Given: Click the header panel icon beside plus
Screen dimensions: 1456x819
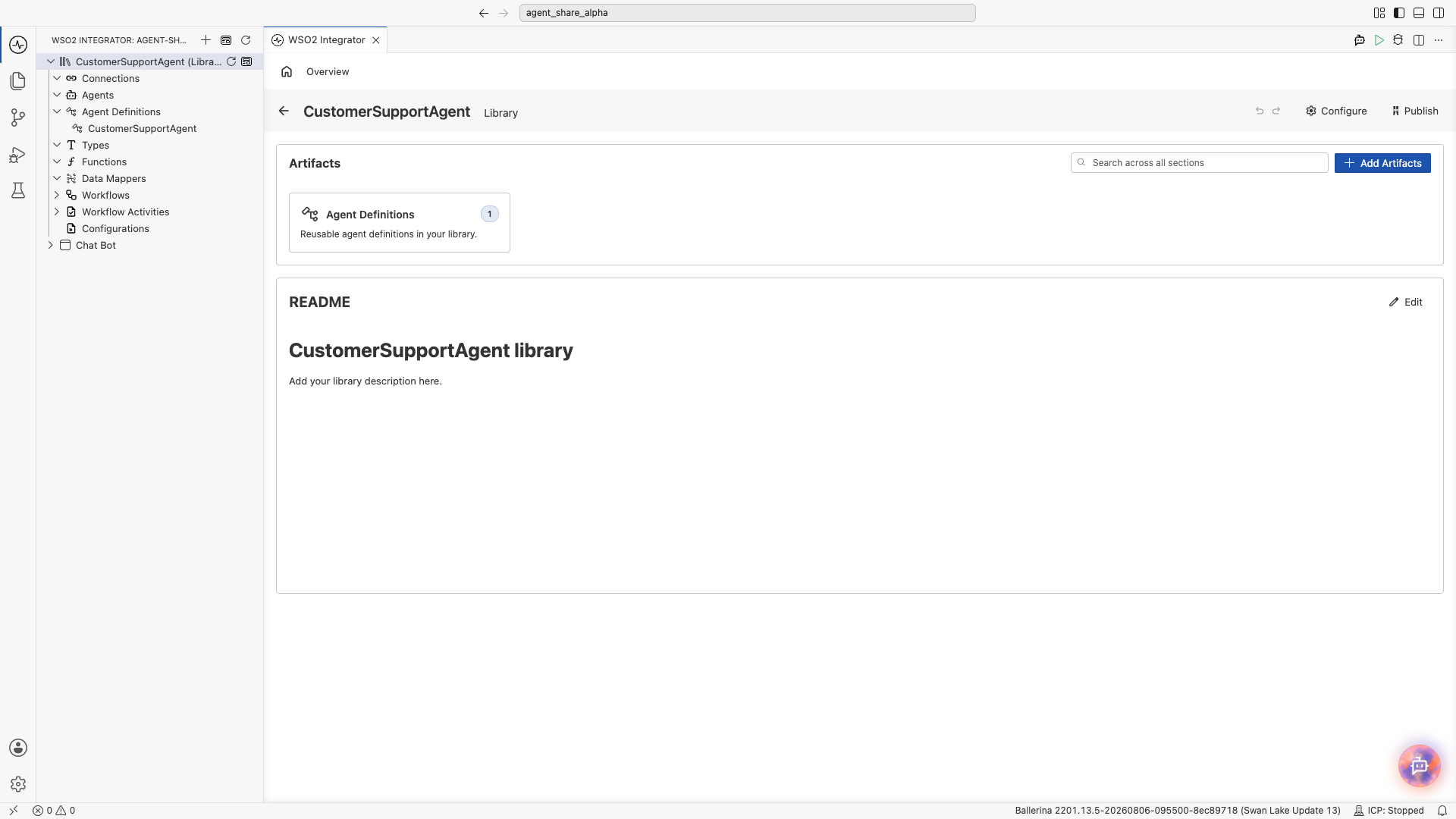Looking at the screenshot, I should pyautogui.click(x=226, y=40).
